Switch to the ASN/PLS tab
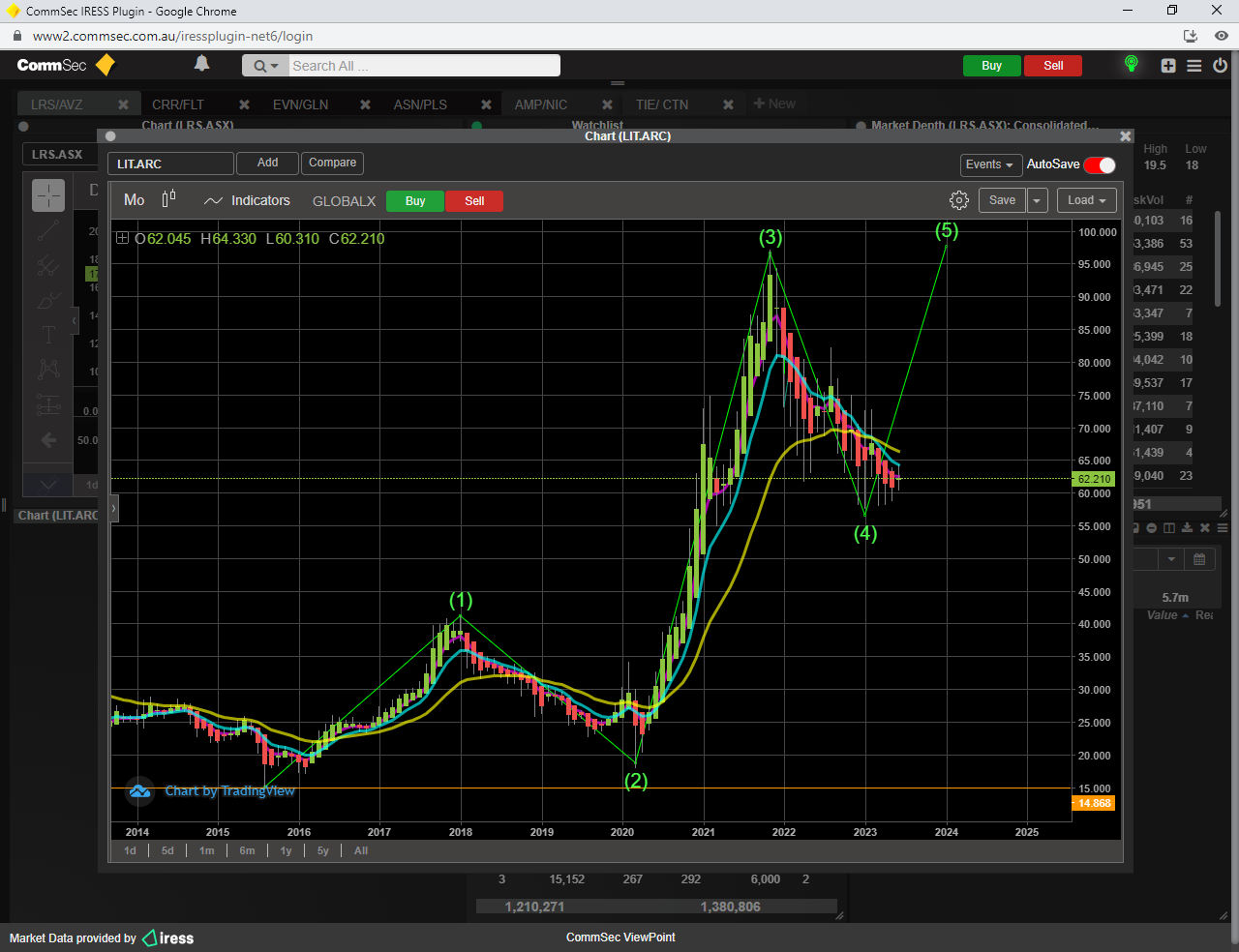 tap(420, 104)
